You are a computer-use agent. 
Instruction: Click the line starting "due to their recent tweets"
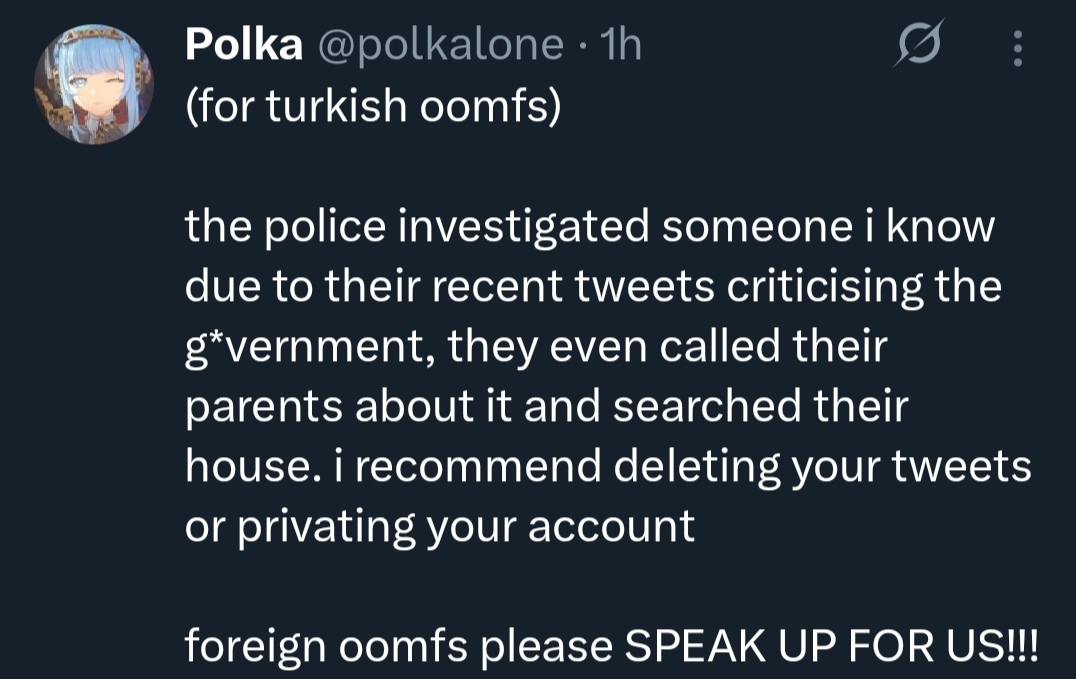tap(593, 287)
